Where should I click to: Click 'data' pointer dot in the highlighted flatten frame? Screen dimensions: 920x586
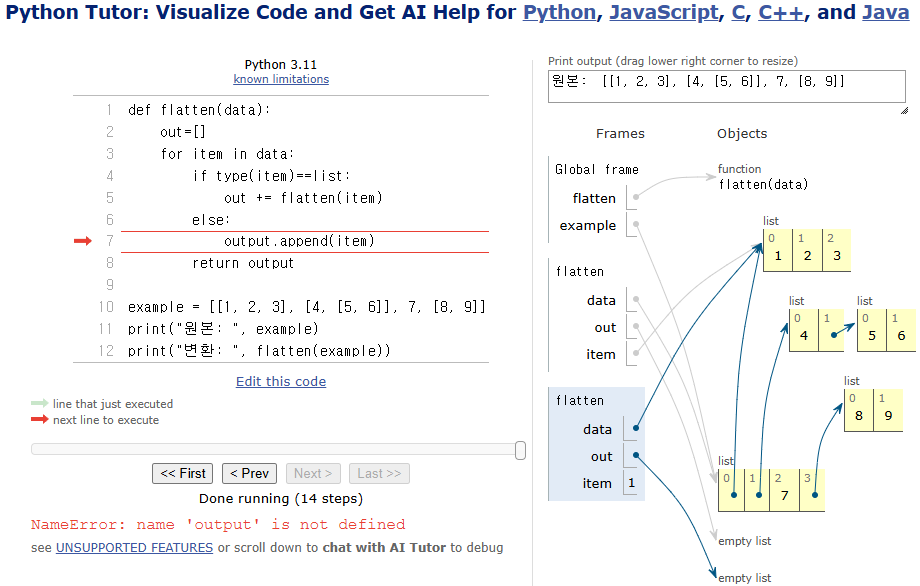635,428
